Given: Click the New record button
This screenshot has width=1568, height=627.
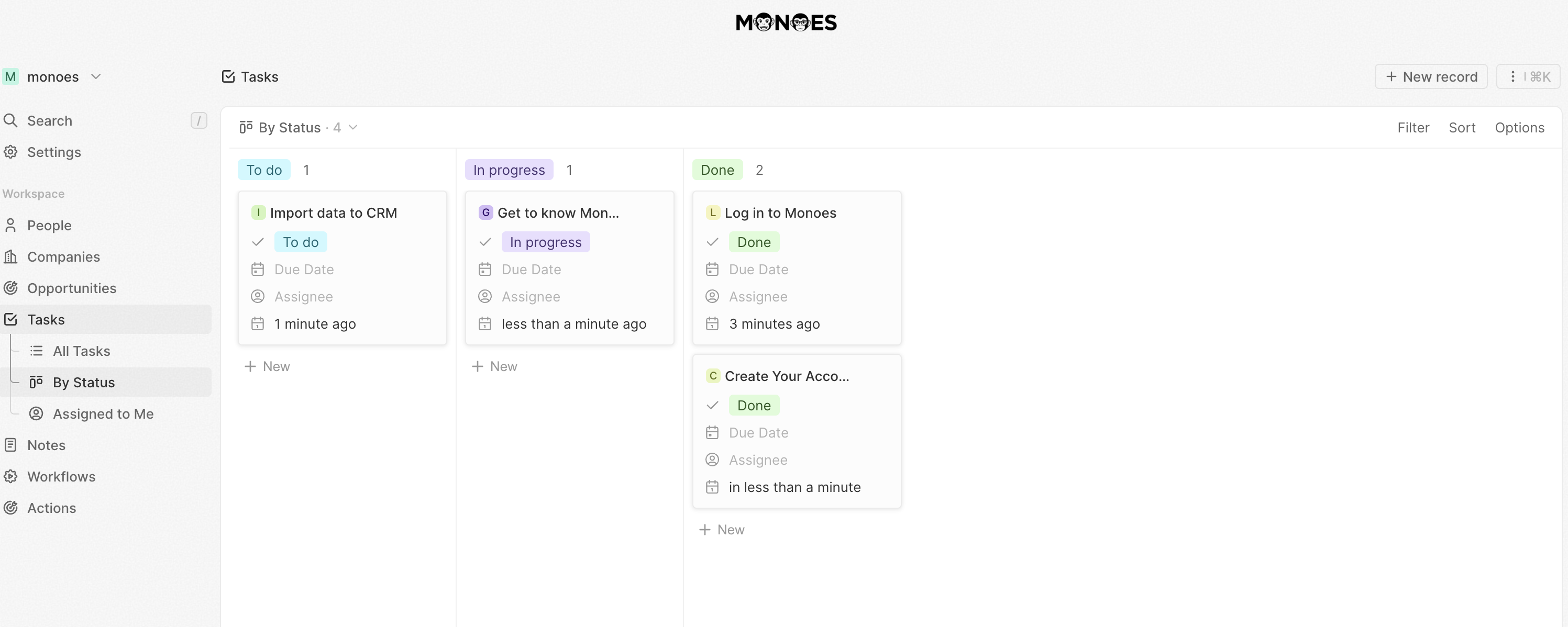Looking at the screenshot, I should coord(1430,76).
